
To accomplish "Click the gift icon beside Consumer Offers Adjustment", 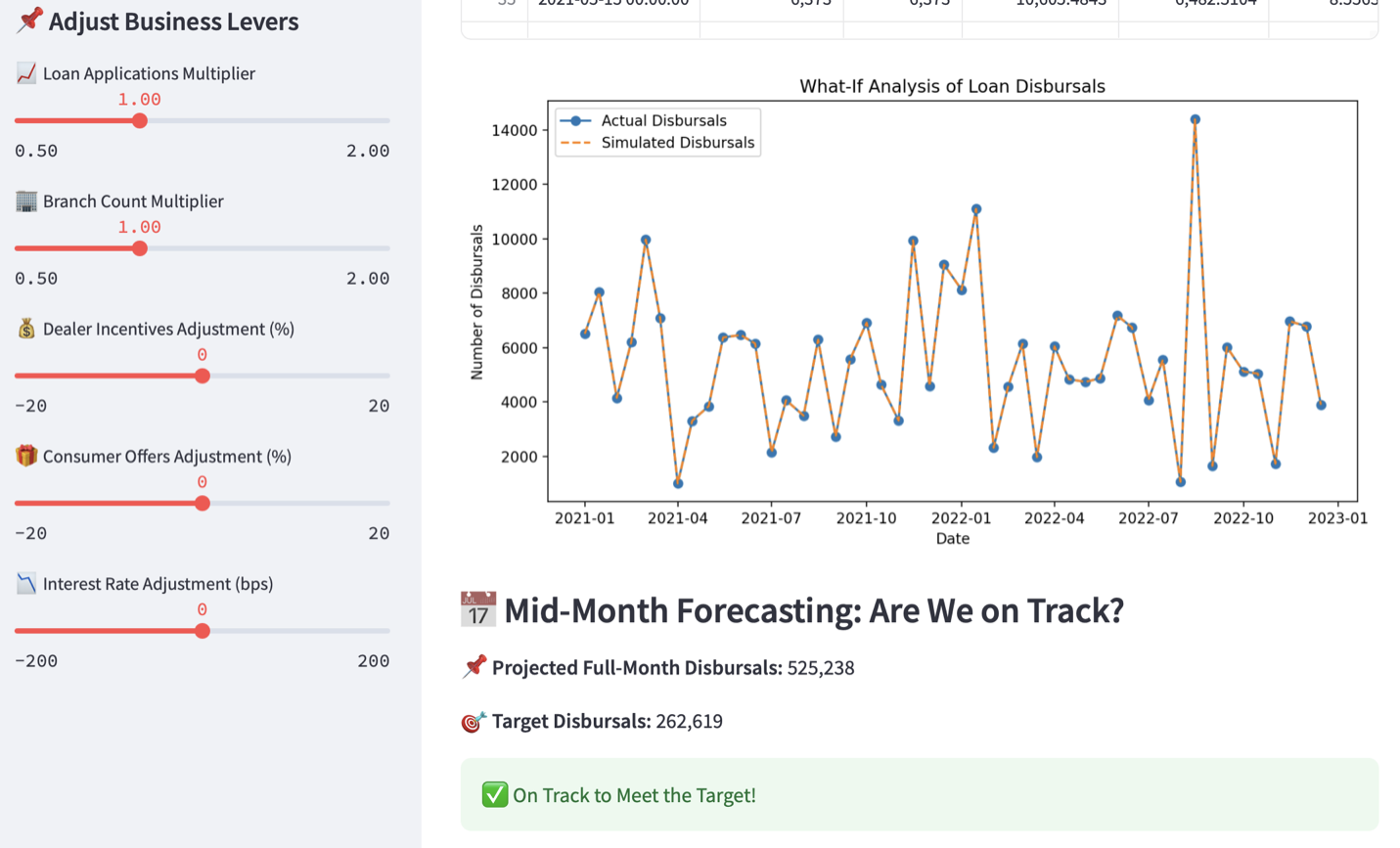I will coord(26,456).
